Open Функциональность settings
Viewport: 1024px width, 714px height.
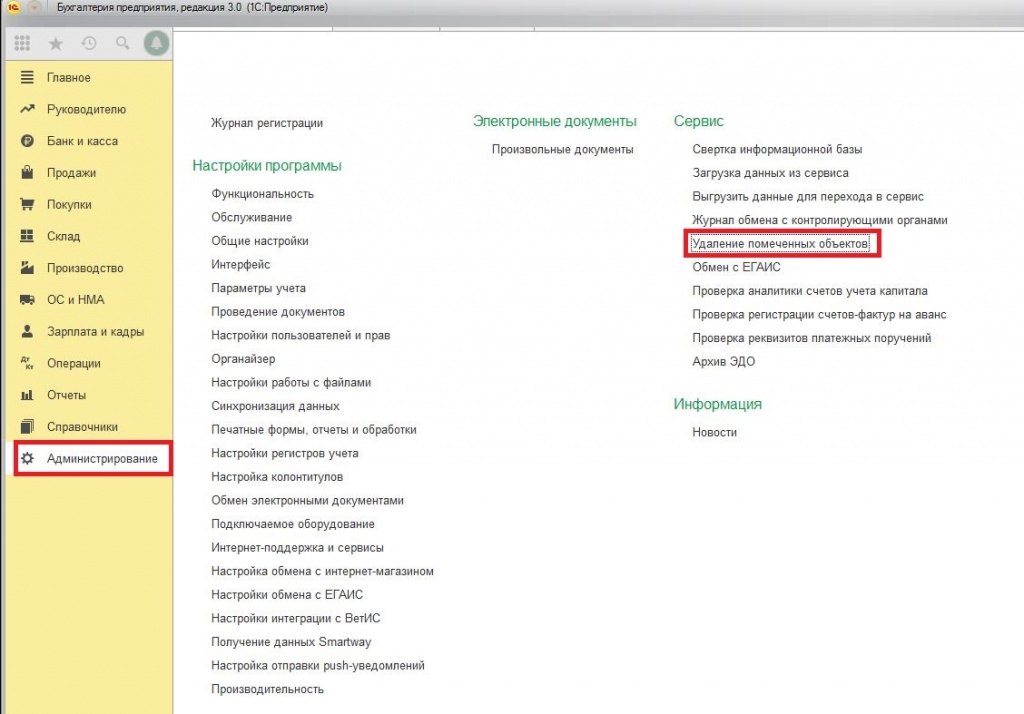tap(262, 194)
